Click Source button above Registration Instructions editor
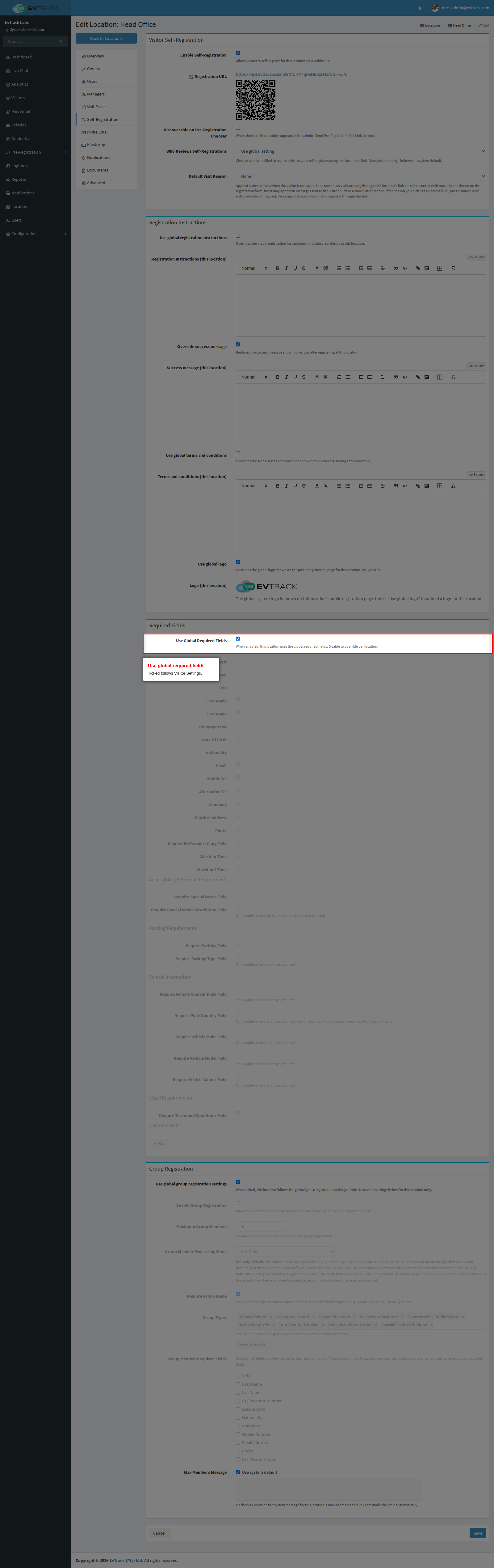The height and width of the screenshot is (1568, 494). [x=477, y=257]
